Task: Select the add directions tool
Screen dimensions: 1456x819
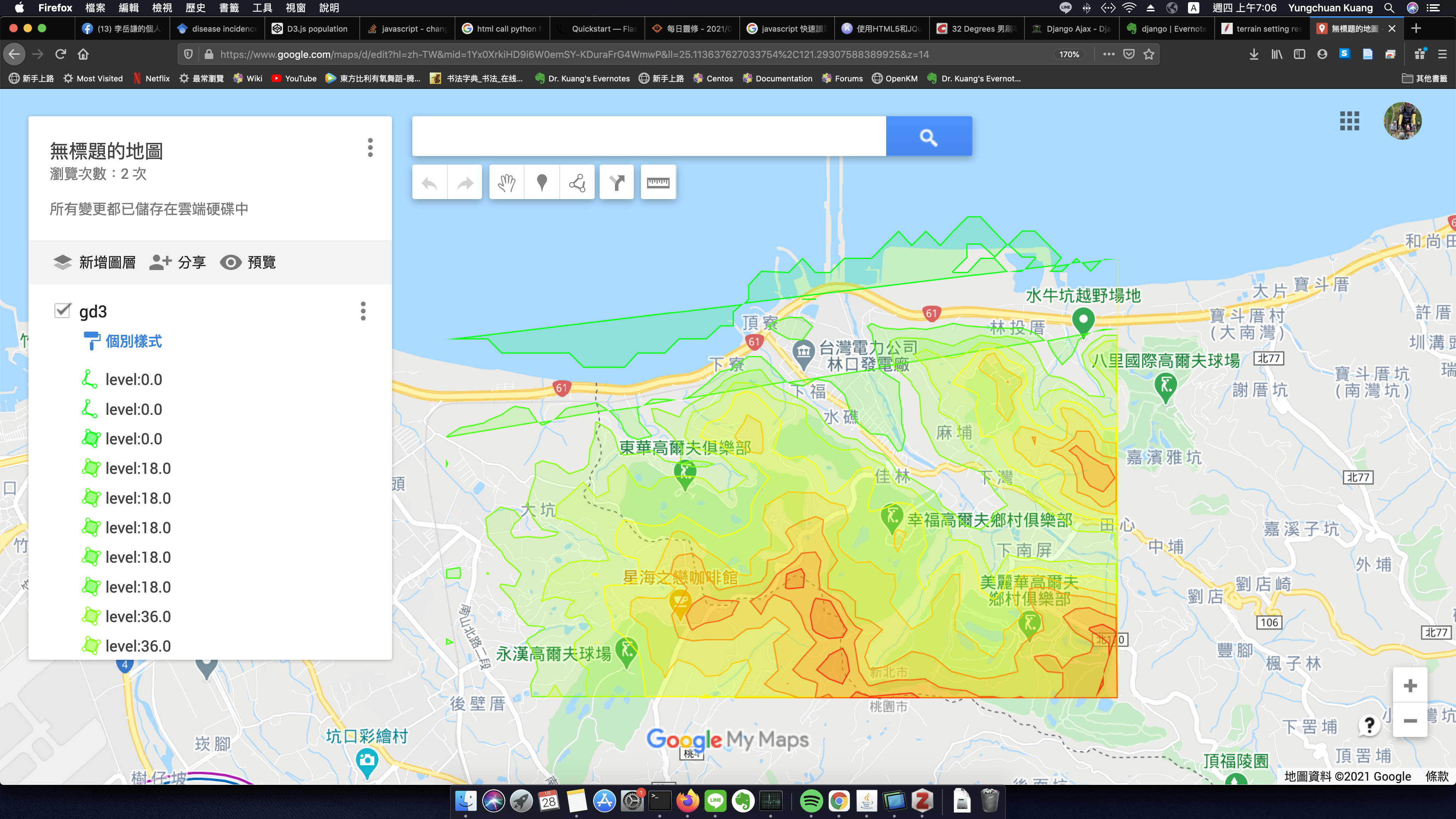Action: (x=617, y=183)
